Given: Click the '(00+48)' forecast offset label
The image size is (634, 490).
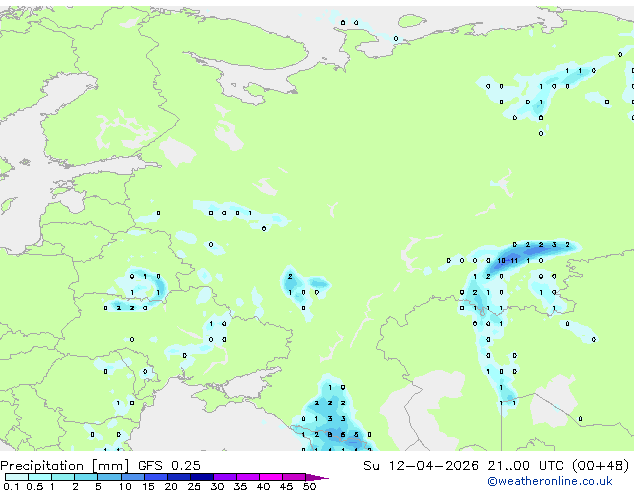Looking at the screenshot, I should 601,466.
